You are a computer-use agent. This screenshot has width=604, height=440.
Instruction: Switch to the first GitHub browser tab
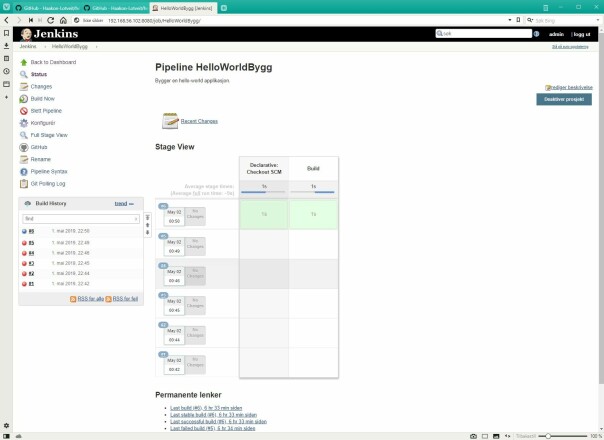(x=47, y=8)
